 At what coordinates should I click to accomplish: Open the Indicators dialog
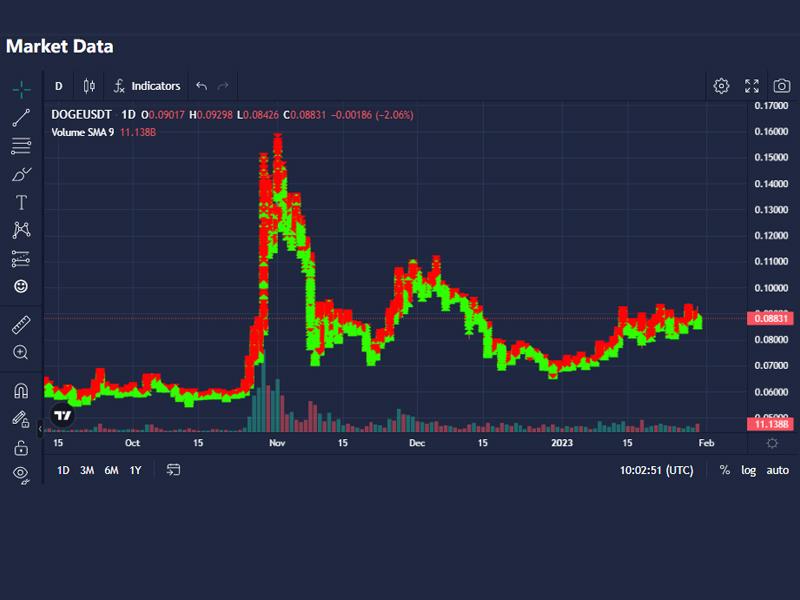click(147, 86)
